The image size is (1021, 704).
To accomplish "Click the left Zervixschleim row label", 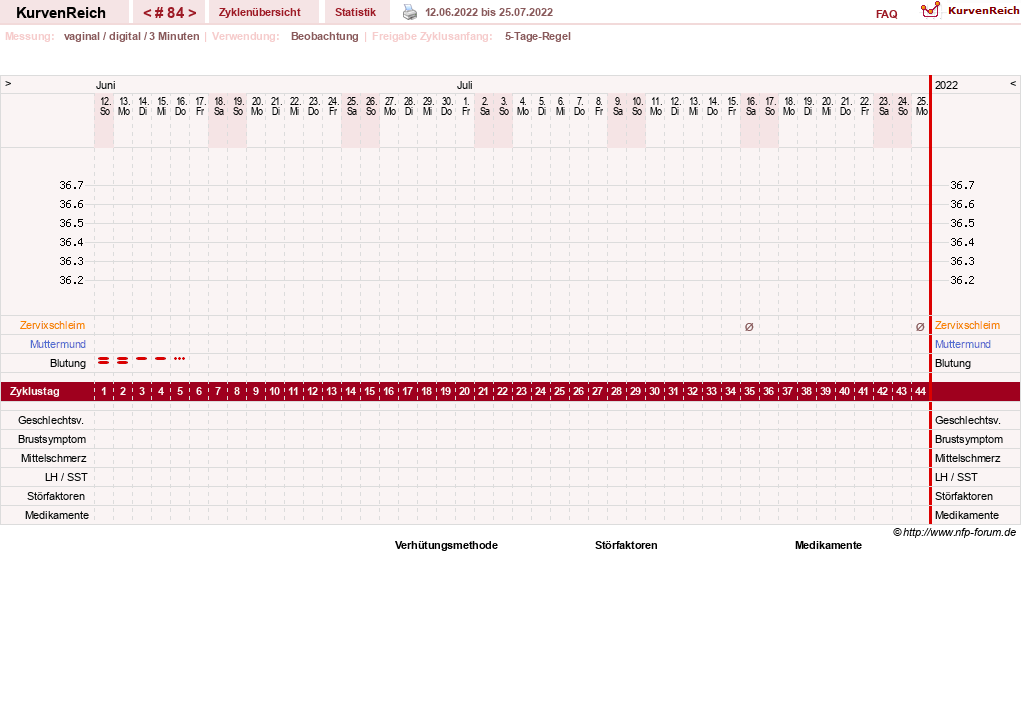I will tap(52, 325).
